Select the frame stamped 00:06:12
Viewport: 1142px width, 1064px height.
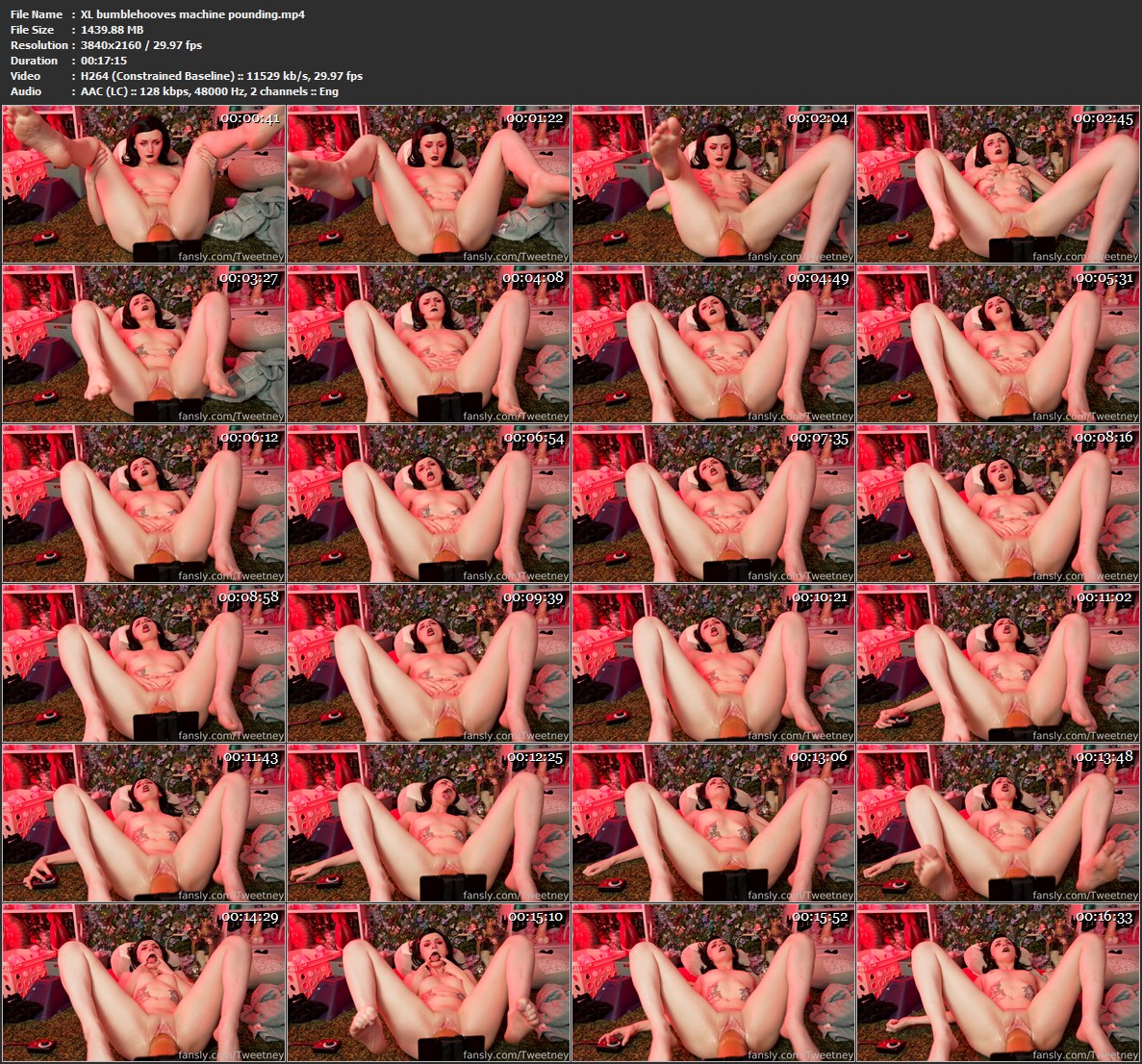[x=143, y=503]
